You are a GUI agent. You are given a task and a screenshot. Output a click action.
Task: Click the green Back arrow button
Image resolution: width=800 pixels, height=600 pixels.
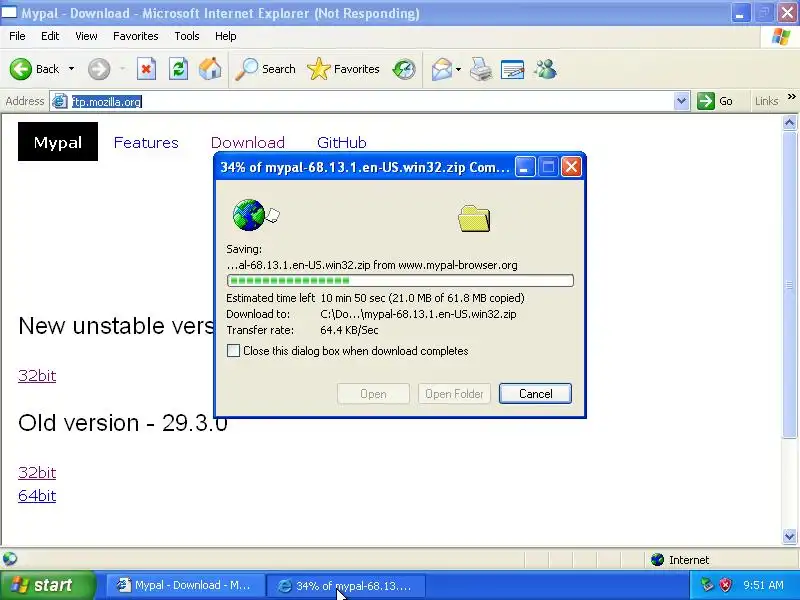[x=20, y=69]
